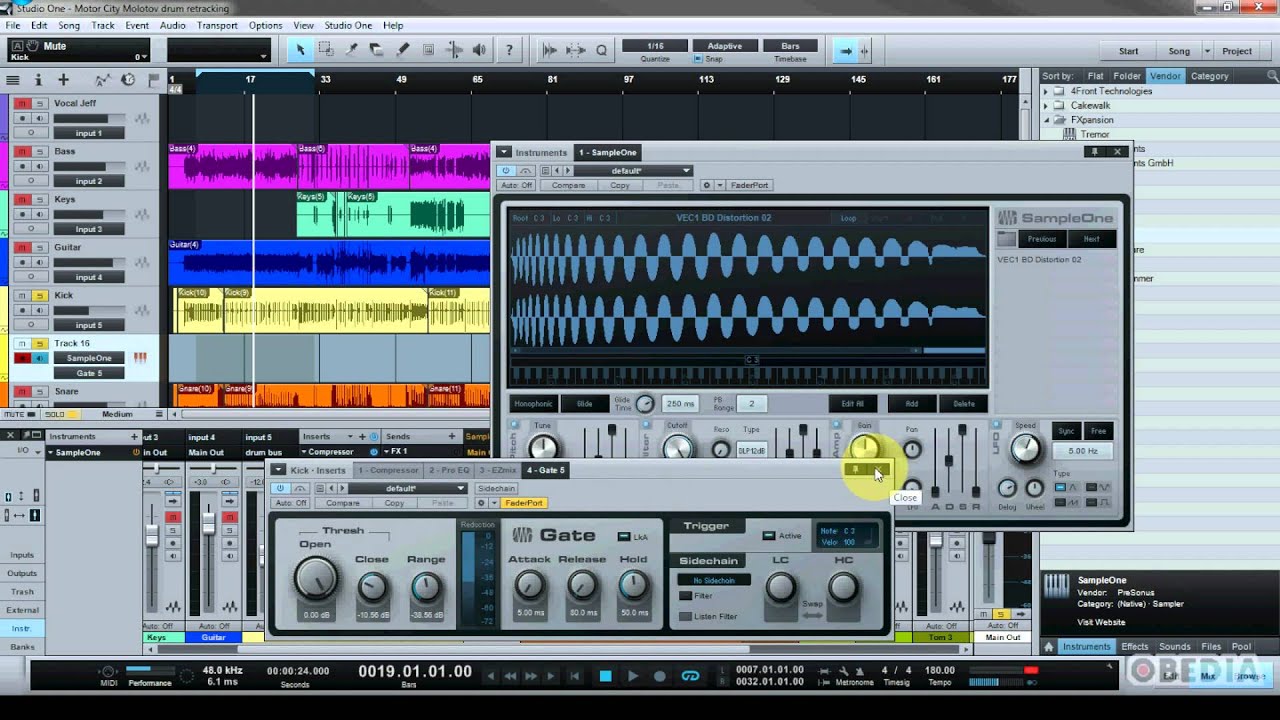Screen dimensions: 1280x720
Task: Enable the Gate Filter checkbox
Action: [x=686, y=596]
